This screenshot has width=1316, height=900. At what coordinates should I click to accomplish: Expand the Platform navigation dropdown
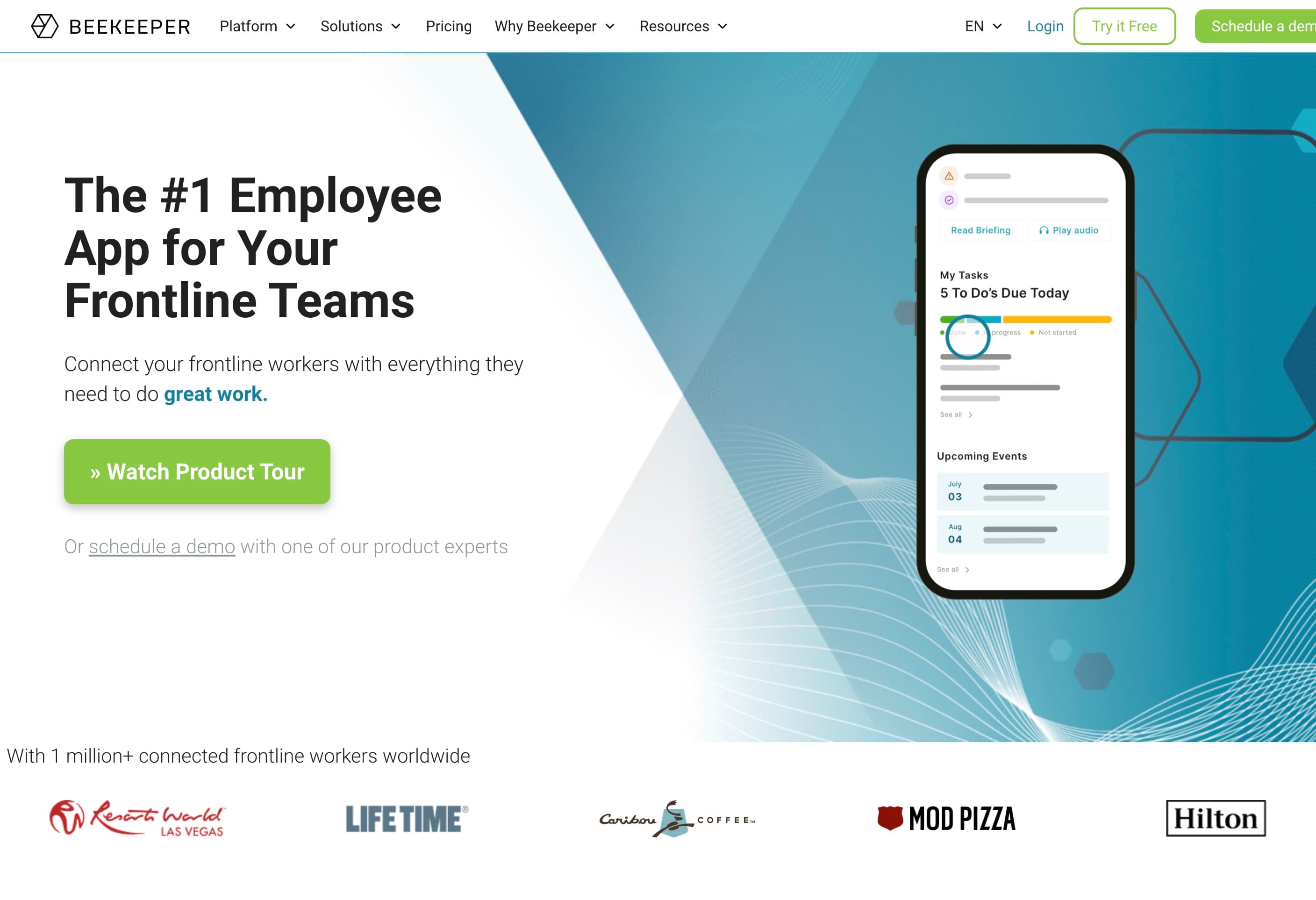[x=256, y=27]
